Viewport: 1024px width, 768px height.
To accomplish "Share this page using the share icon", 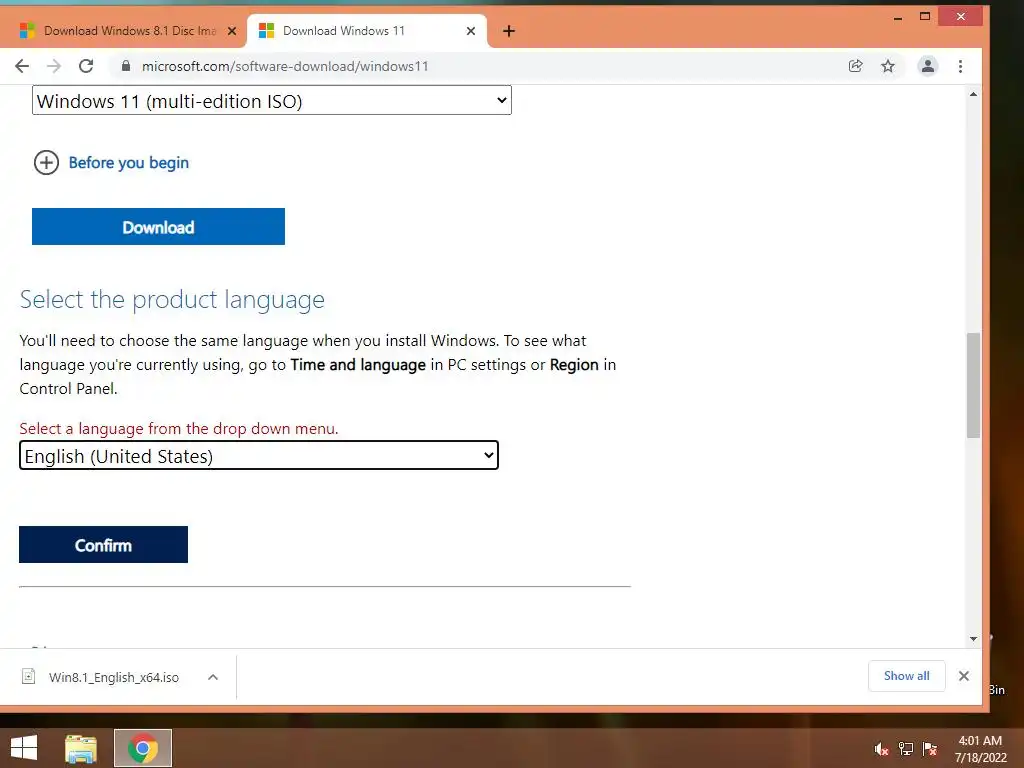I will [x=856, y=66].
